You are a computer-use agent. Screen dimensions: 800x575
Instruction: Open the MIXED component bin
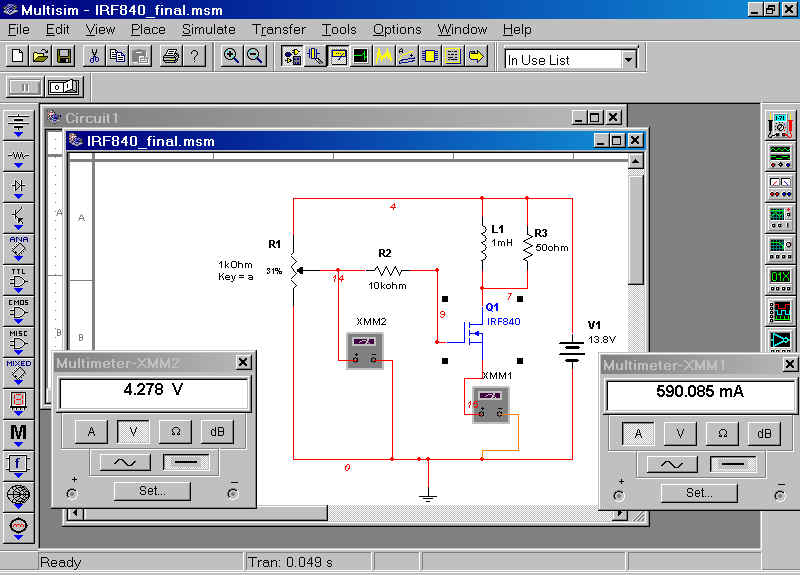(x=19, y=373)
